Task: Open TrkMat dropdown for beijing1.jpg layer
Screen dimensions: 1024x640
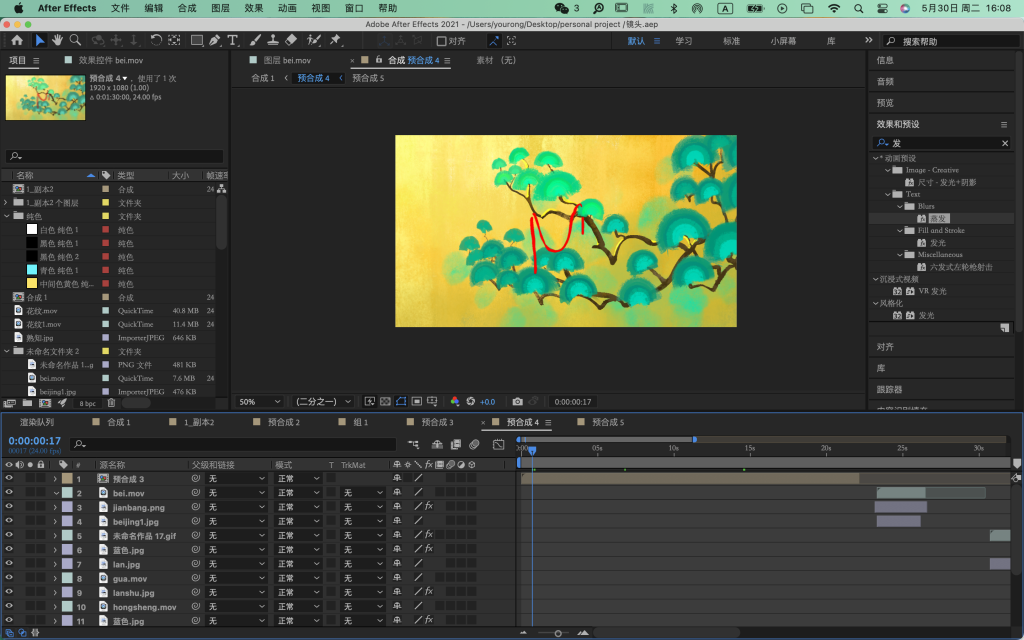Action: (x=363, y=521)
